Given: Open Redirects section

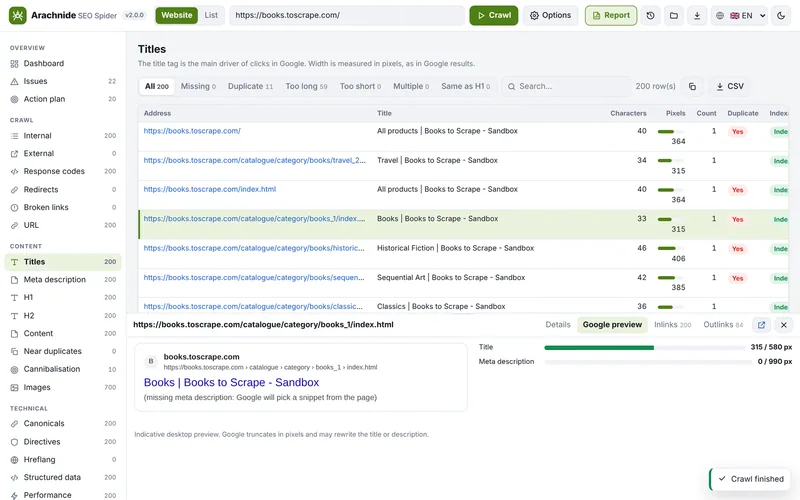Looking at the screenshot, I should [63, 190].
